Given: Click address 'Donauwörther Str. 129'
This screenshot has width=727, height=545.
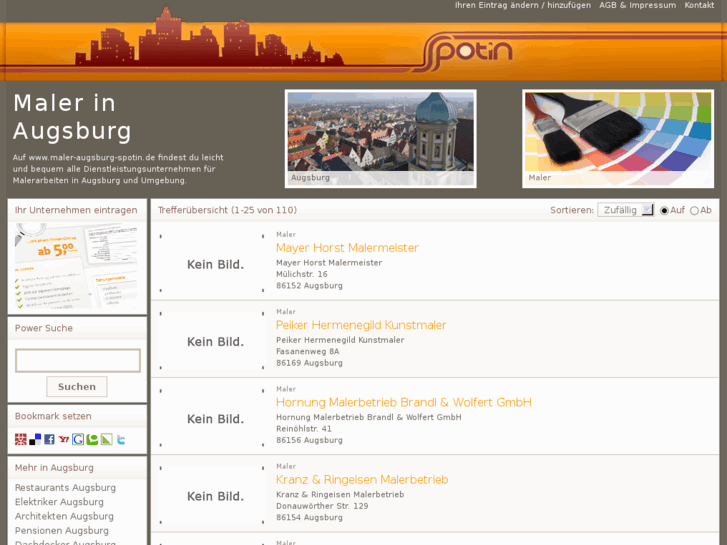Looking at the screenshot, I should click(322, 506).
